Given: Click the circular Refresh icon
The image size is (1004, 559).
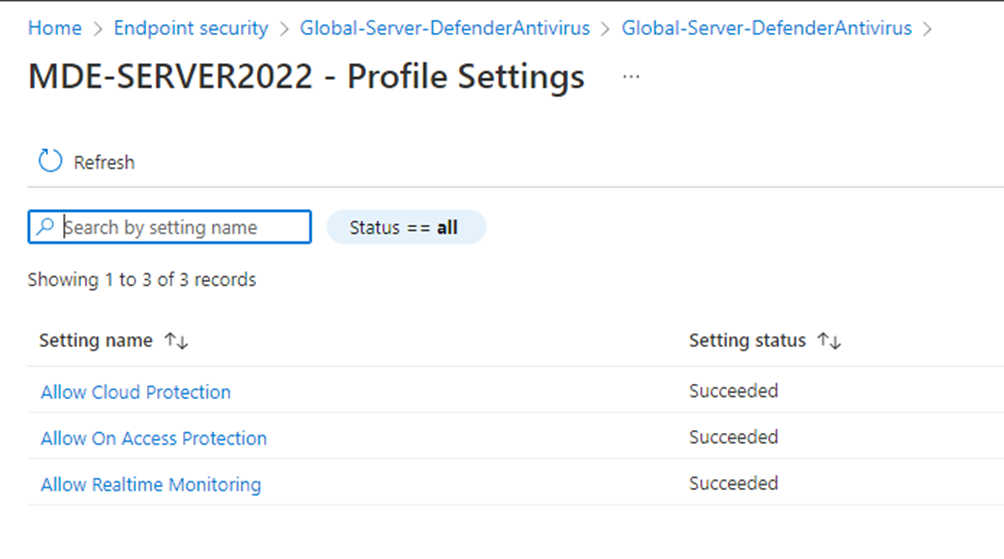Looking at the screenshot, I should click(50, 161).
